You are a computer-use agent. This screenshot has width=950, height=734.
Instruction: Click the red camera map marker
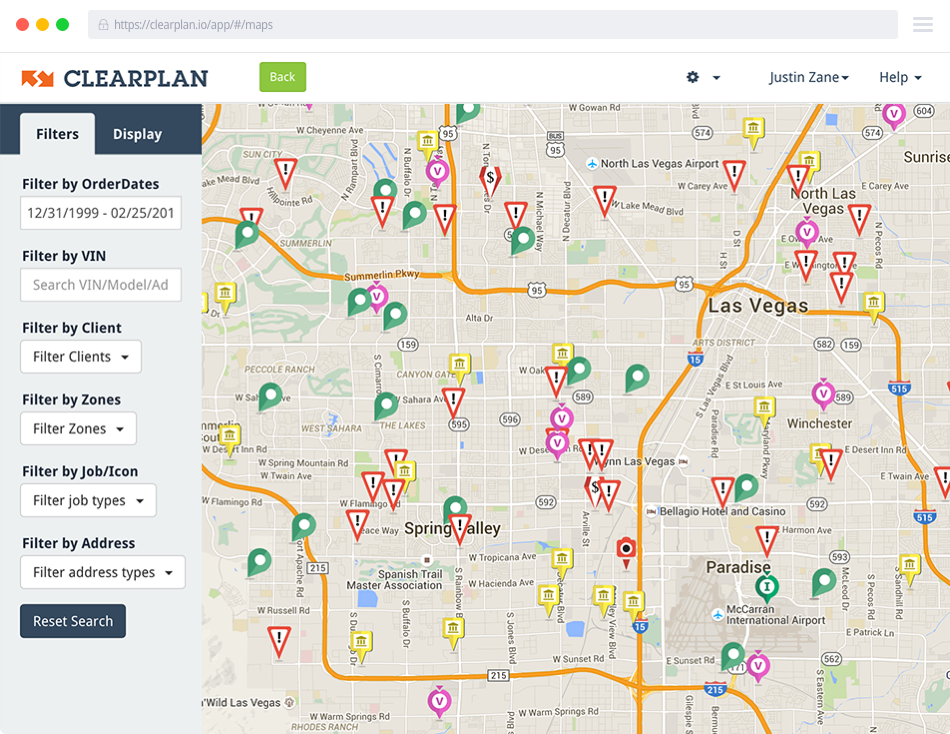point(626,548)
